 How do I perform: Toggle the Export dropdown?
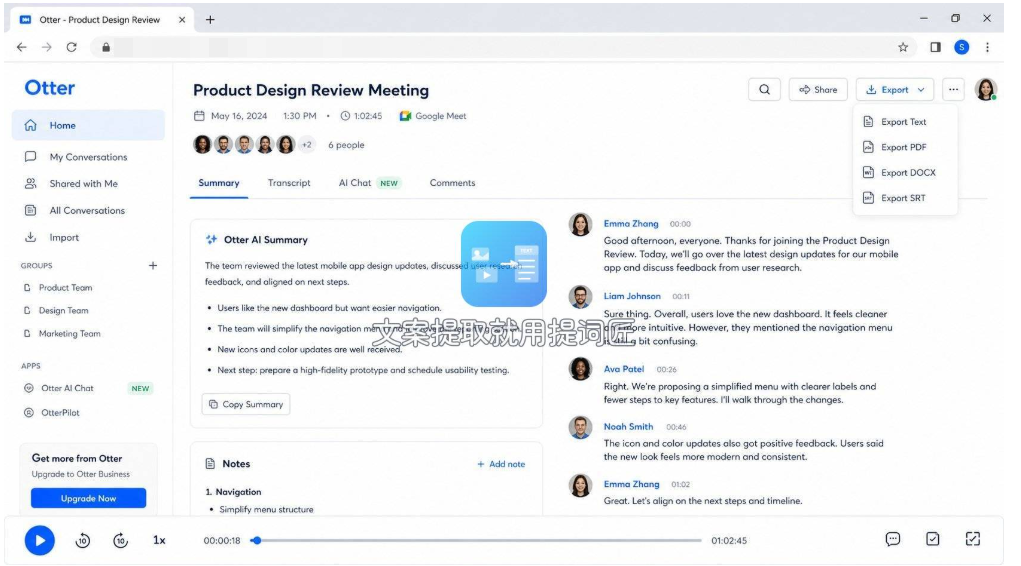click(x=895, y=90)
